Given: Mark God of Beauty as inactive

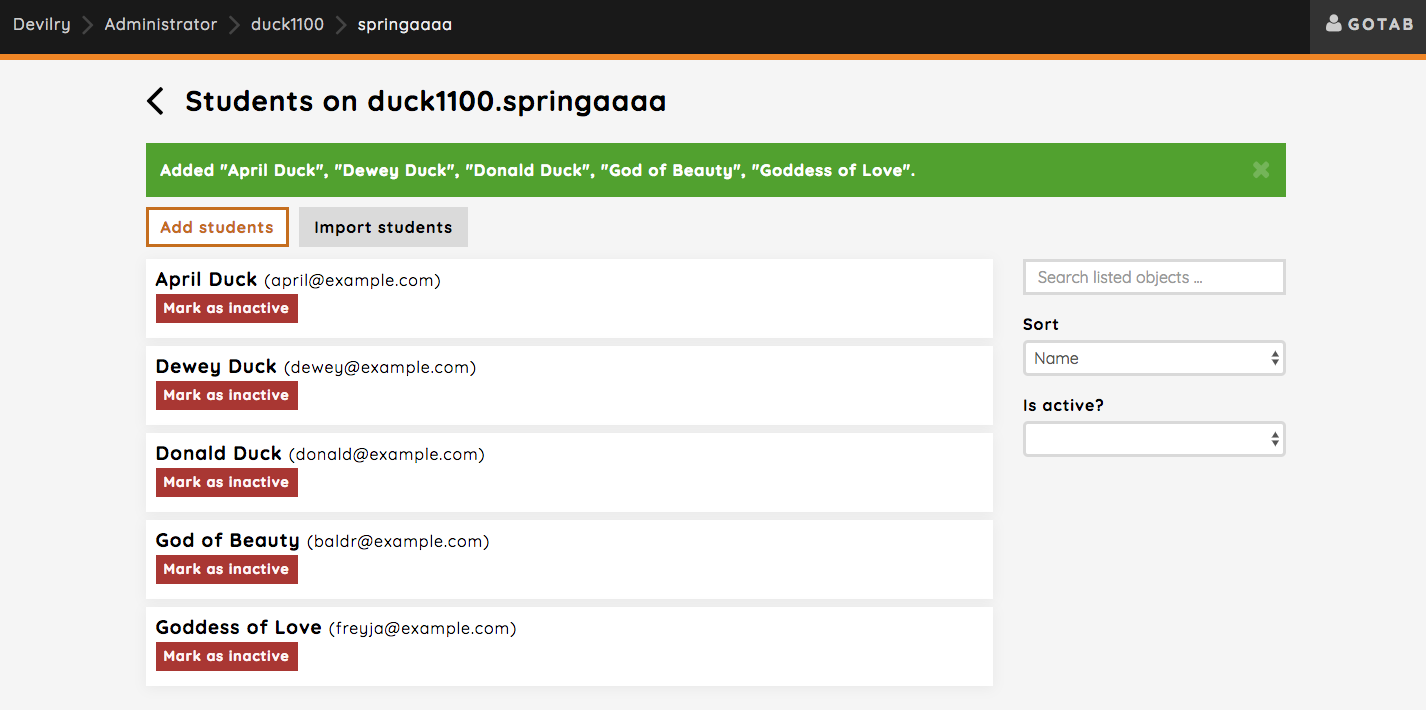Looking at the screenshot, I should click(227, 569).
